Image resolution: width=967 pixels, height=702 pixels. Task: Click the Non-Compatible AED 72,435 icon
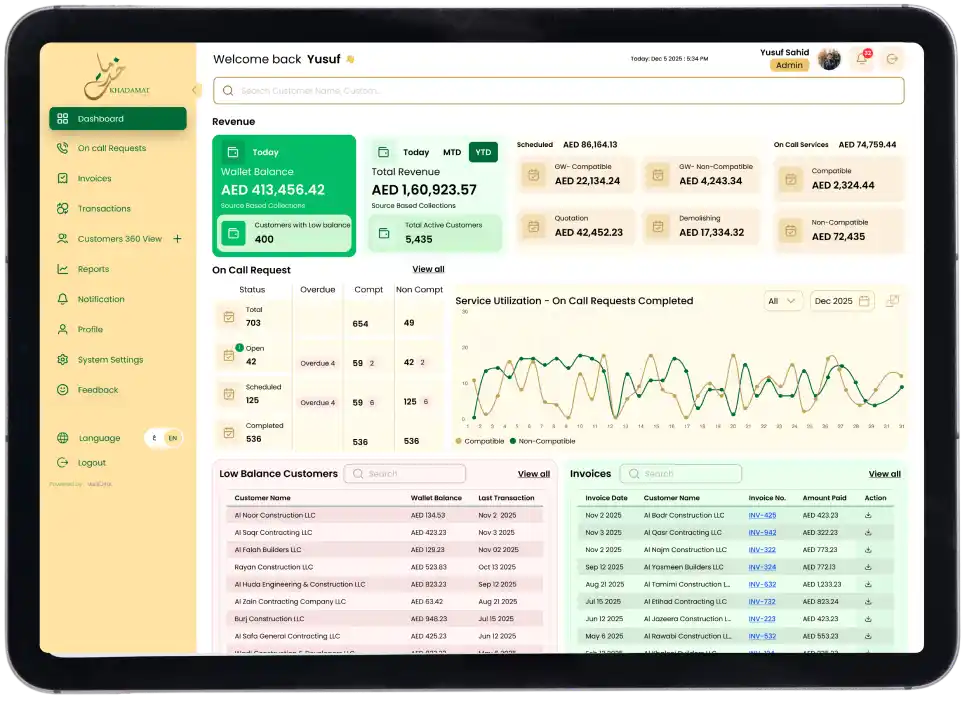point(791,231)
